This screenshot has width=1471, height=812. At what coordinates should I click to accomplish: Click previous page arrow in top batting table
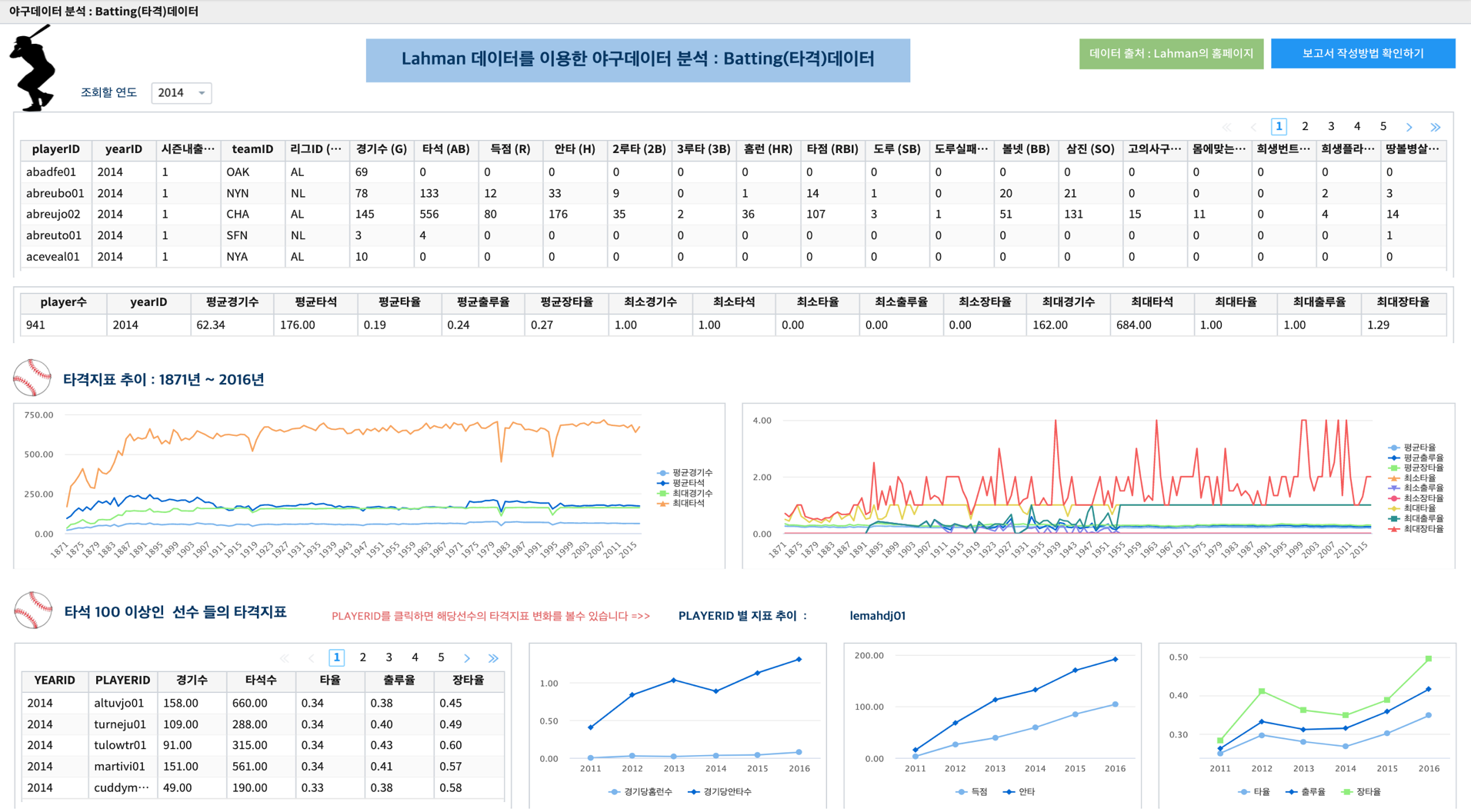(x=1253, y=127)
